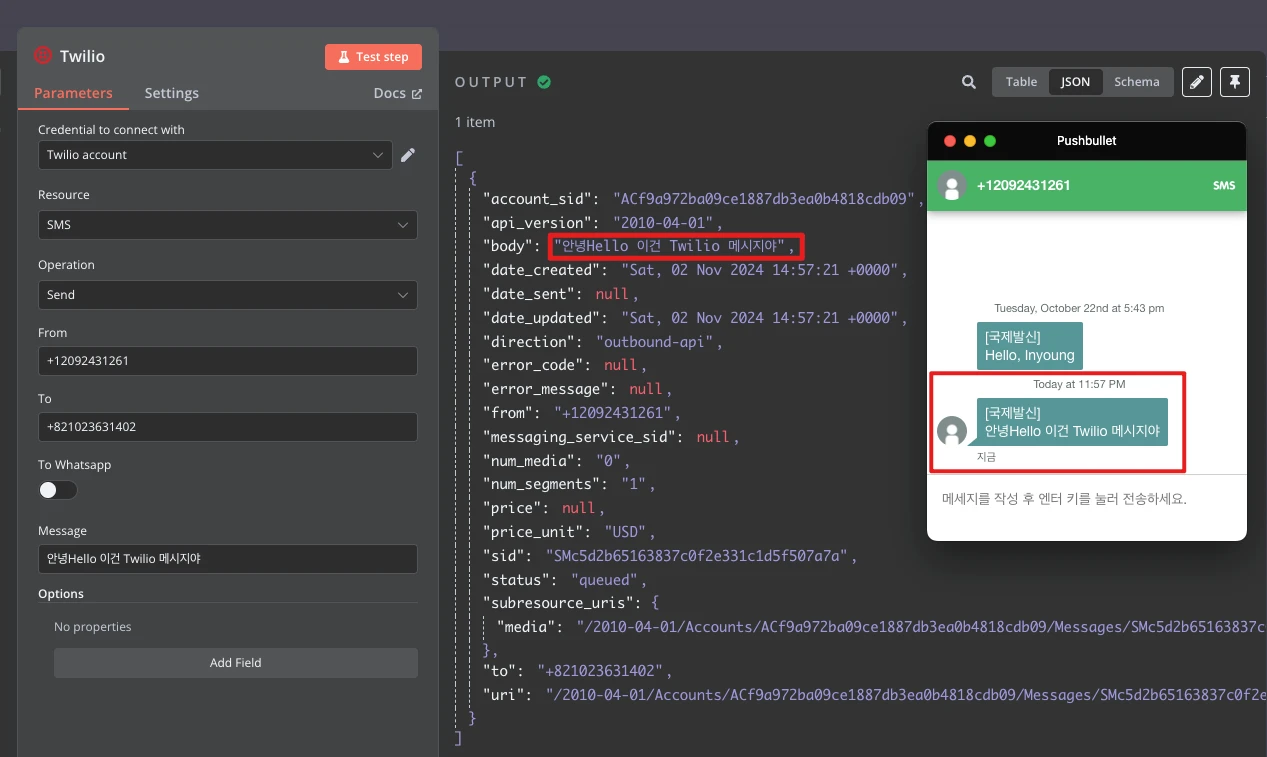The width and height of the screenshot is (1267, 757).
Task: Minimize Pushbullet with the yellow button
Action: [970, 141]
